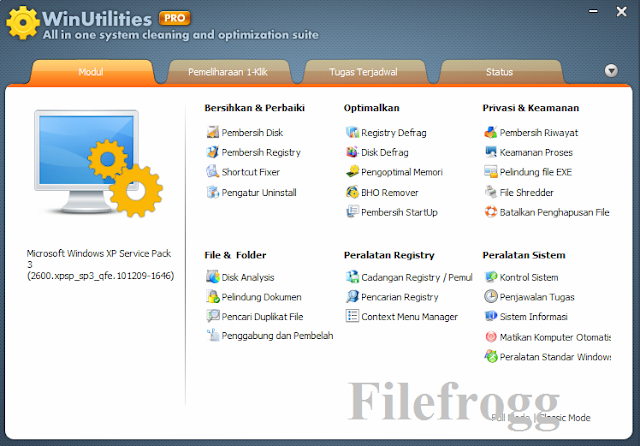Open Pembersih StartUp icon
This screenshot has height=446, width=640.
tap(352, 212)
